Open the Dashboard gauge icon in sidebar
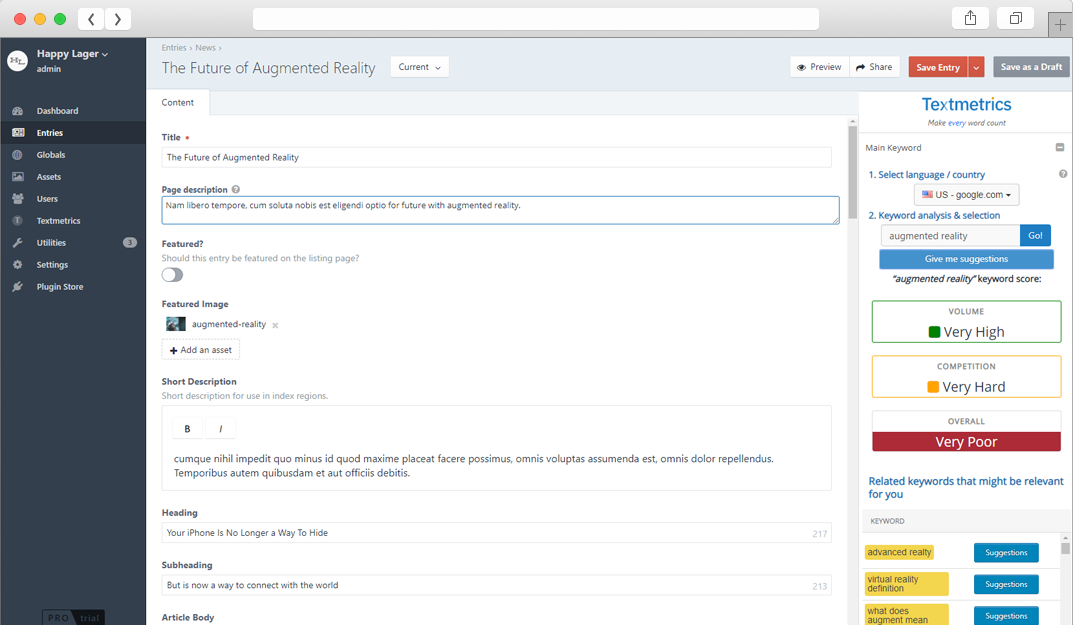The image size is (1075, 625). tap(18, 111)
